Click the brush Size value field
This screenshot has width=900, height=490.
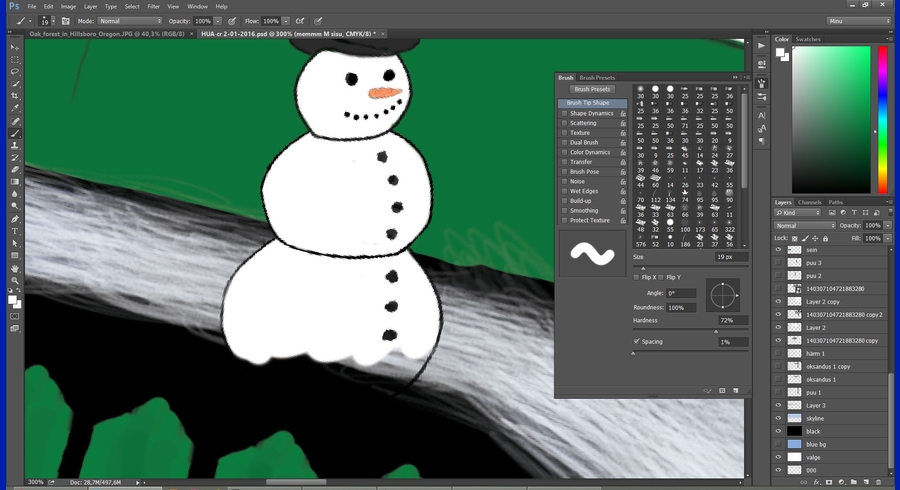tap(731, 257)
